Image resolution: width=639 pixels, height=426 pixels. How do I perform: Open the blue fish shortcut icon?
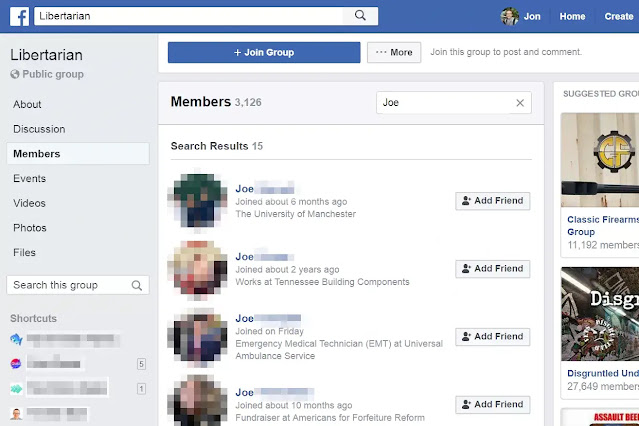pos(16,339)
